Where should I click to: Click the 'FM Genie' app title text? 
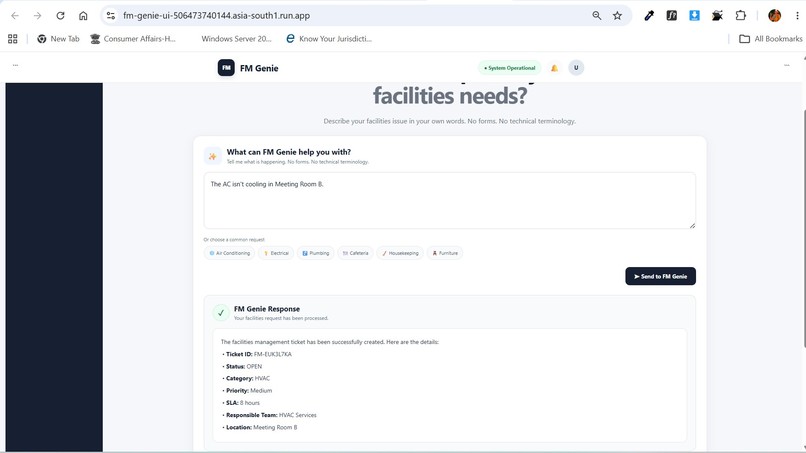259,68
